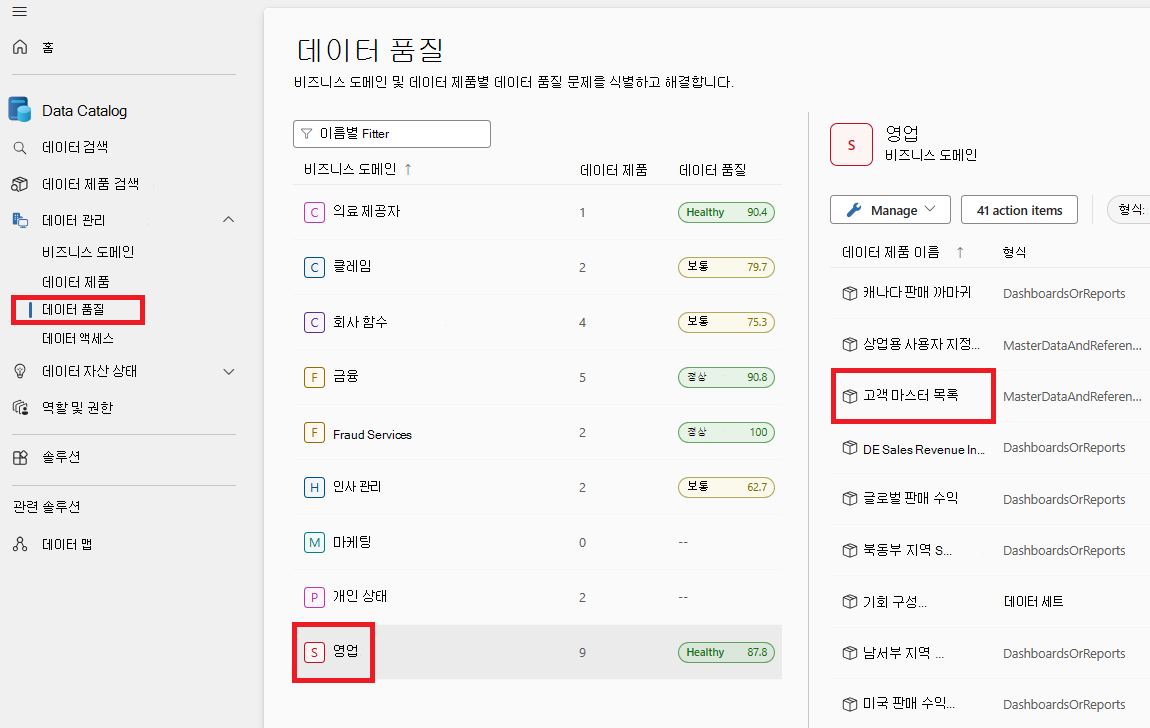Viewport: 1150px width, 728px height.
Task: Click the 데이터 제품 검색 shopping icon
Action: click(x=20, y=183)
